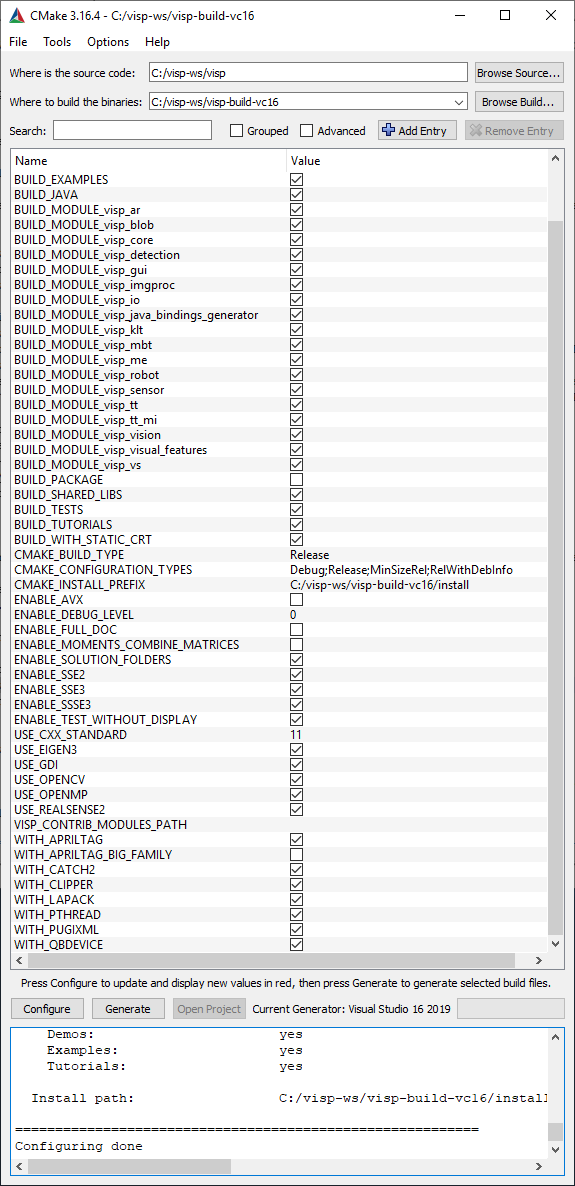Click the options table down scroll arrow
This screenshot has height=1186, width=575.
pyautogui.click(x=555, y=943)
